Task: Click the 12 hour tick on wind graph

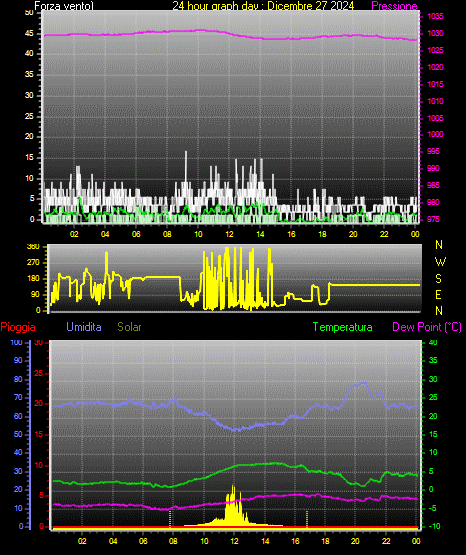Action: coord(229,234)
